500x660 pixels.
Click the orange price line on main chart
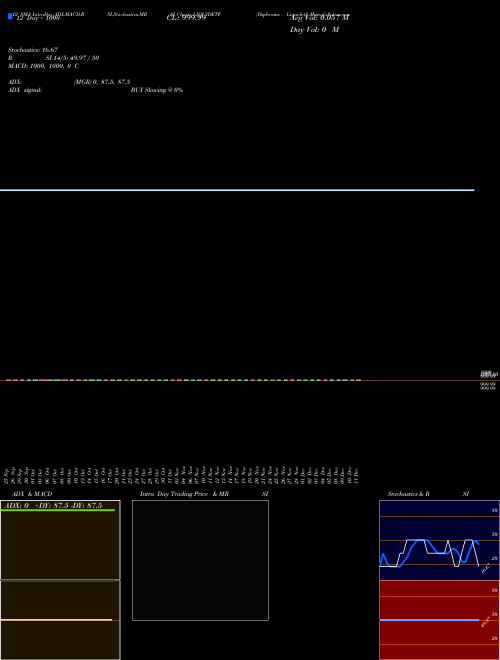[x=250, y=381]
